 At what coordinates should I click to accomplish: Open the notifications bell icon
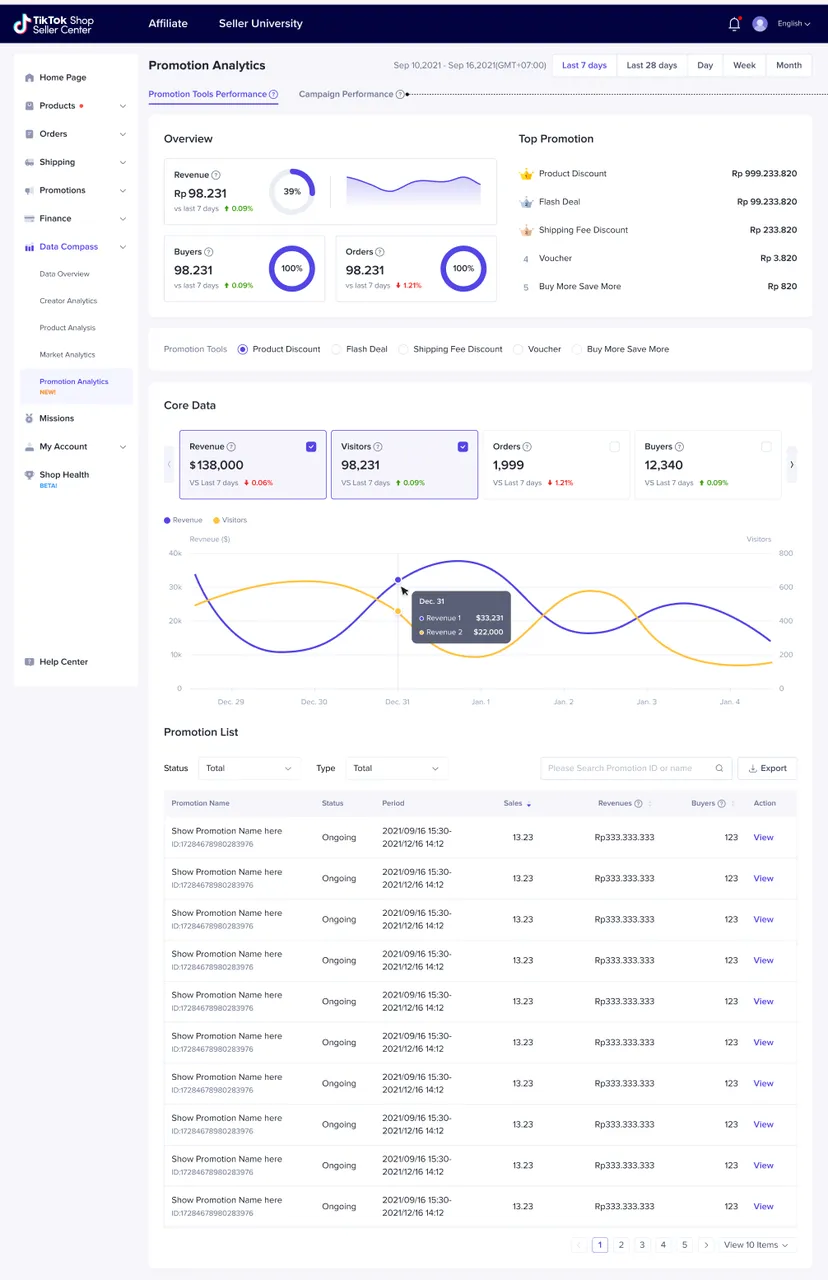click(x=734, y=23)
